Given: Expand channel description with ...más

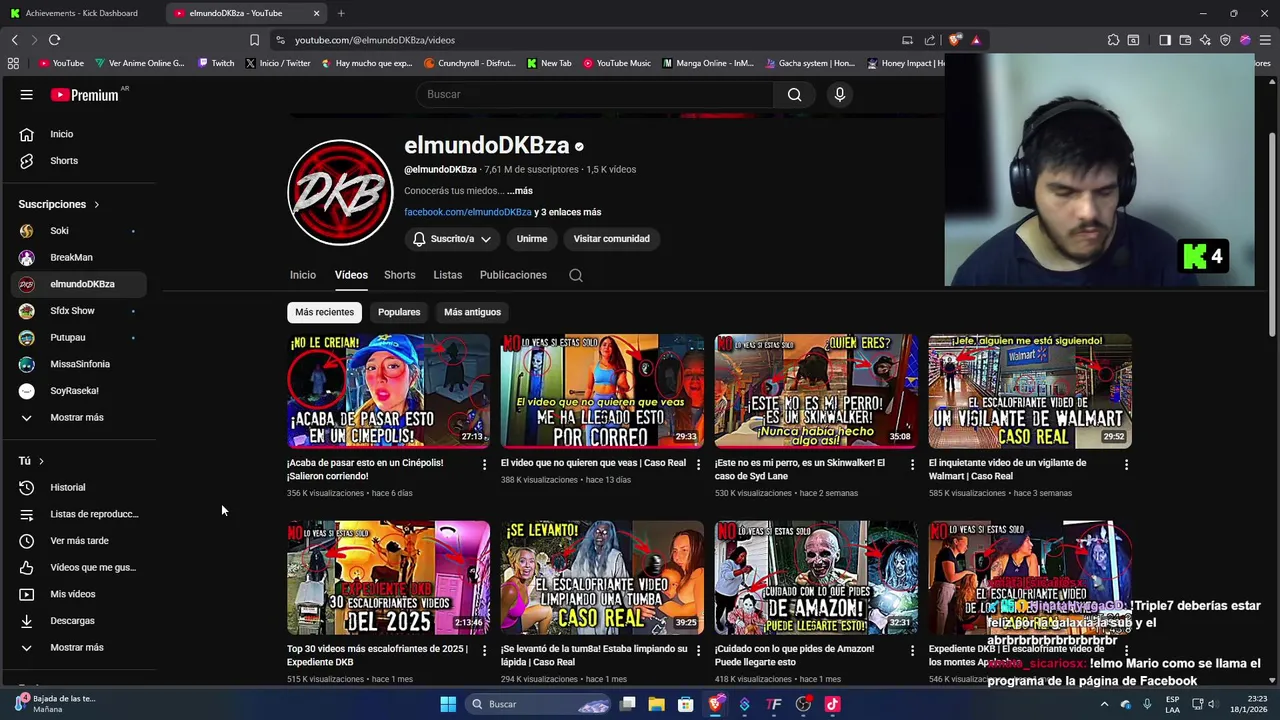Looking at the screenshot, I should 519,191.
